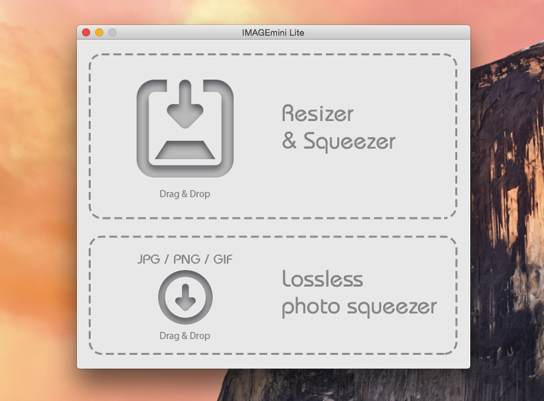Click the bottom dashed drop zone area

[x=273, y=296]
